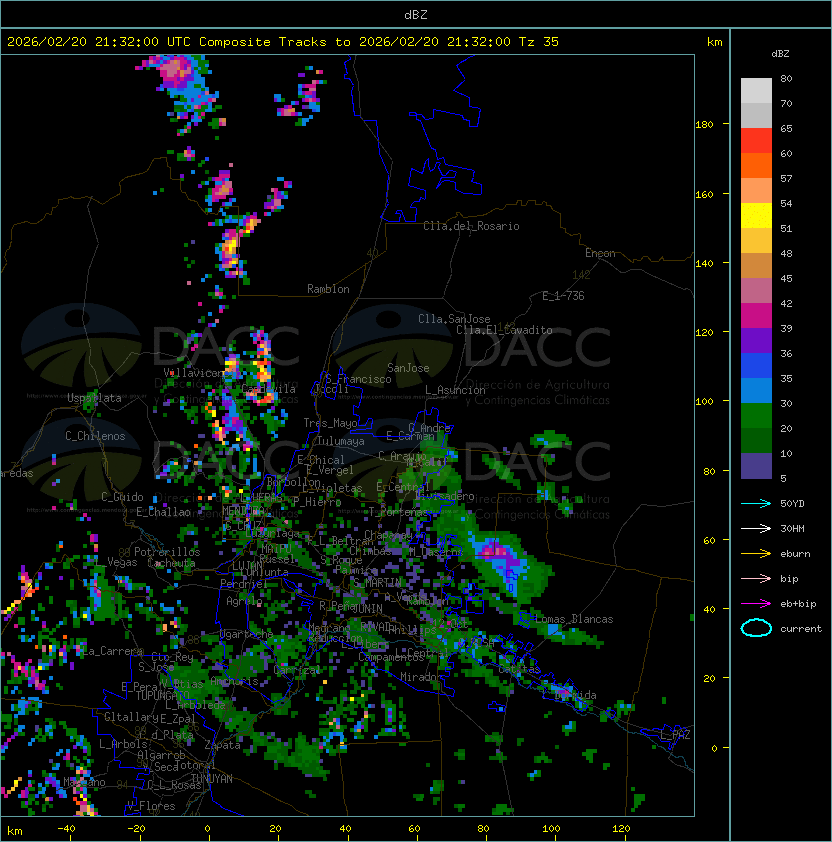Image resolution: width=832 pixels, height=842 pixels.
Task: Click the '140' km axis tick label
Action: click(x=704, y=264)
